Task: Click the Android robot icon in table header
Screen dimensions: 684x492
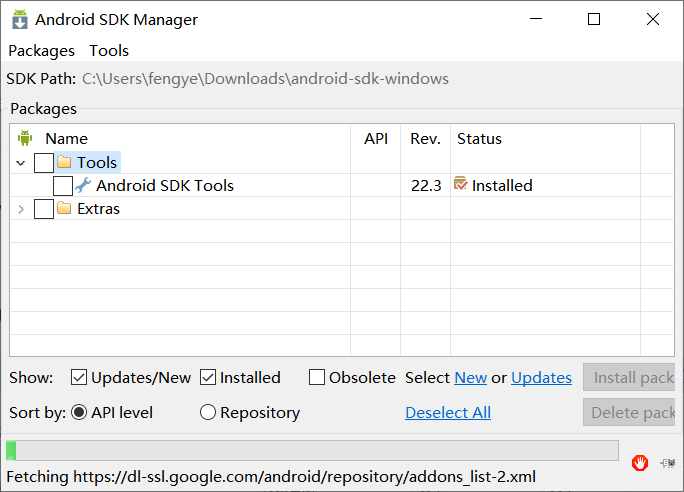Action: point(25,138)
